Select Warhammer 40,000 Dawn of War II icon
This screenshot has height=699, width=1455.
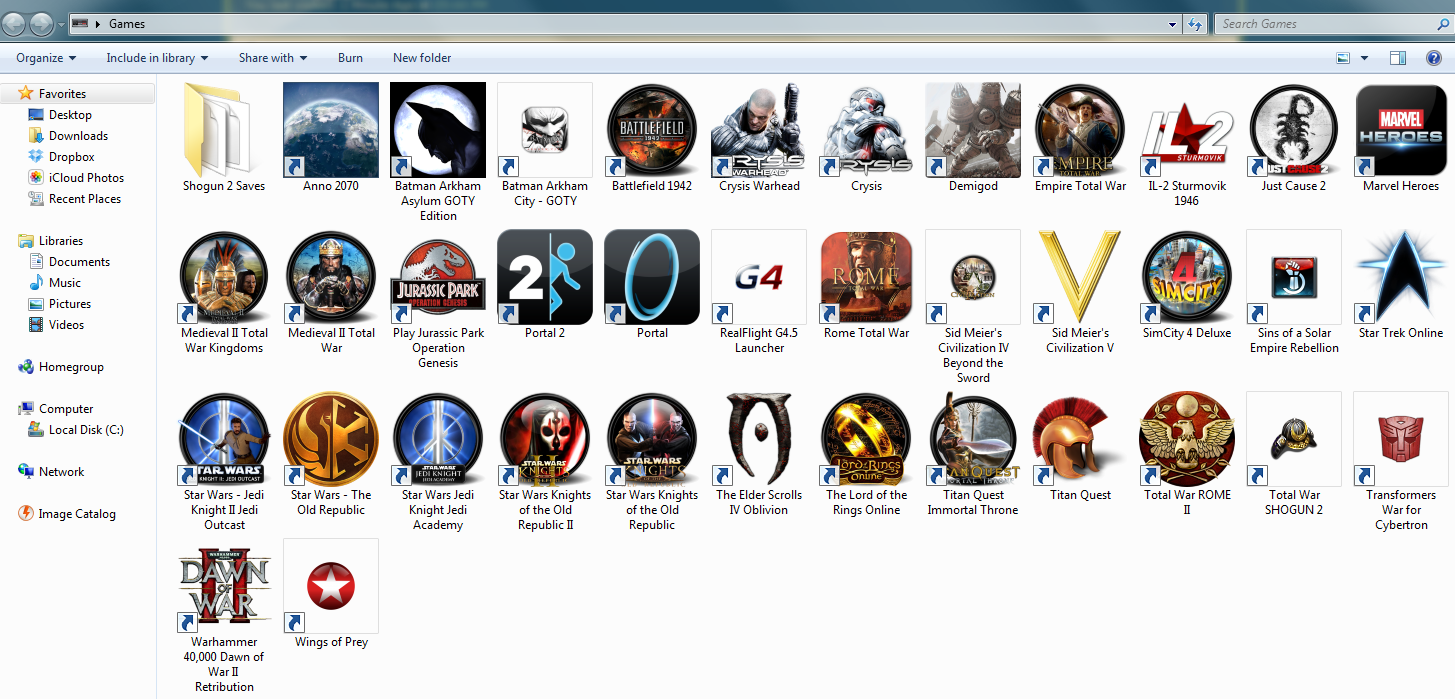(x=224, y=586)
